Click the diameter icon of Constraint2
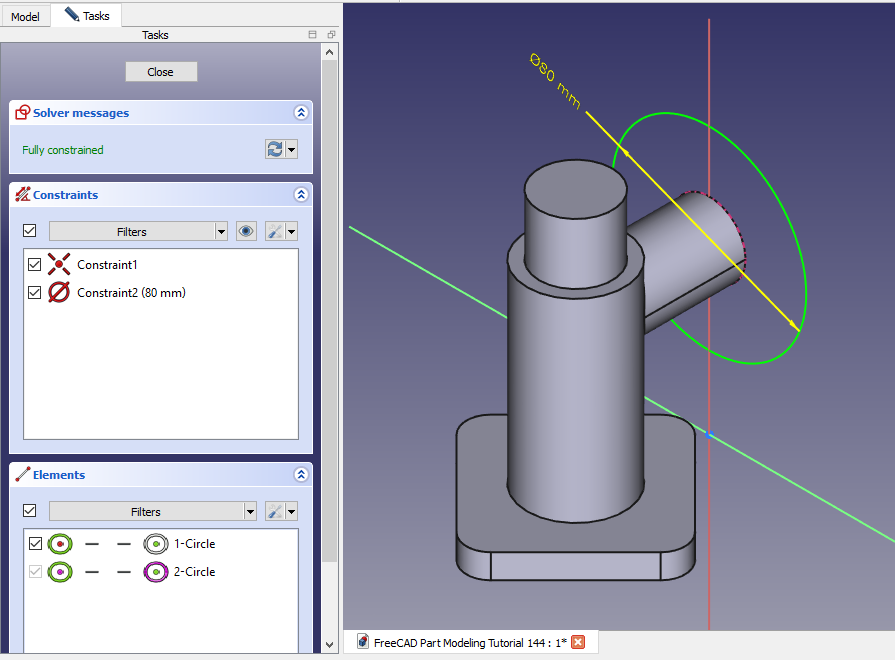Screen dimensions: 895x660 click(x=59, y=293)
